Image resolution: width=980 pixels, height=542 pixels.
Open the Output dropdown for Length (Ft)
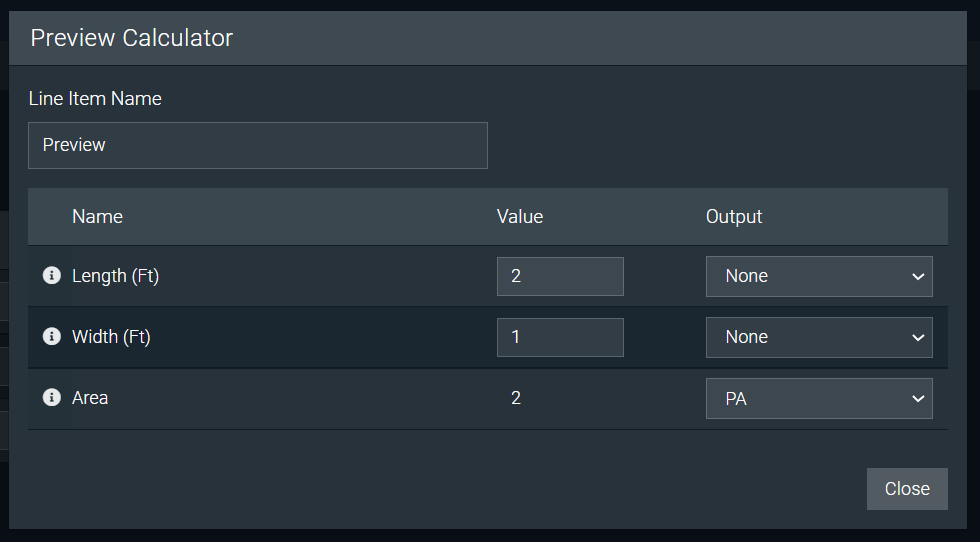click(x=819, y=276)
